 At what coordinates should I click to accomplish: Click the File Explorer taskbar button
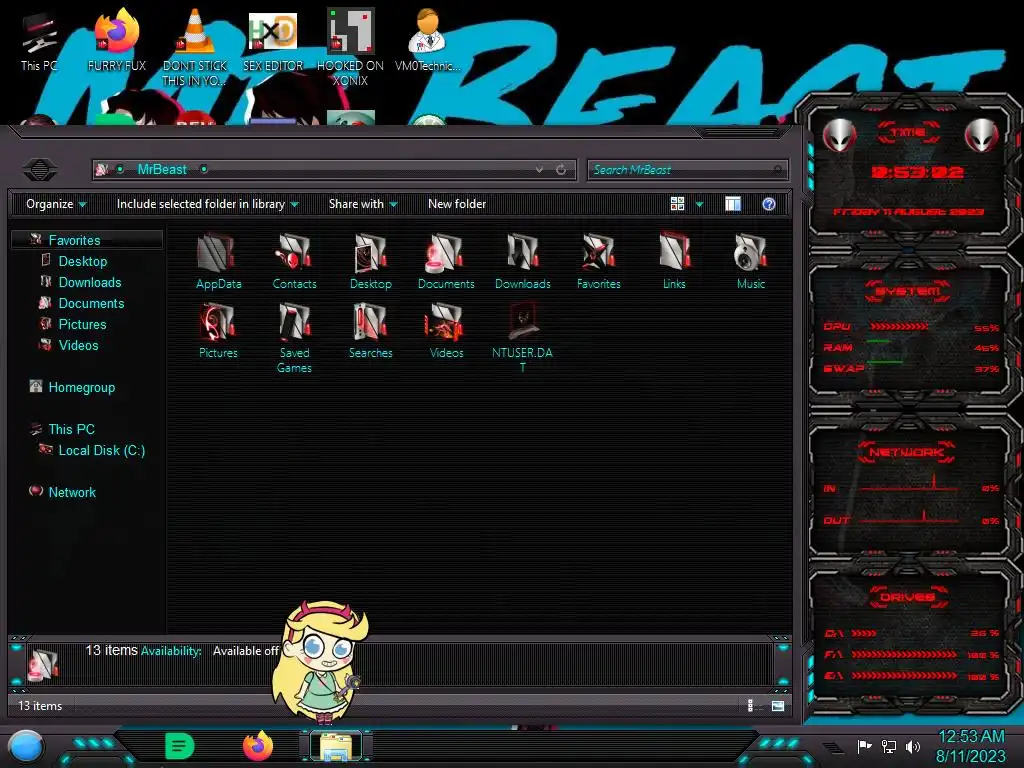[x=336, y=746]
